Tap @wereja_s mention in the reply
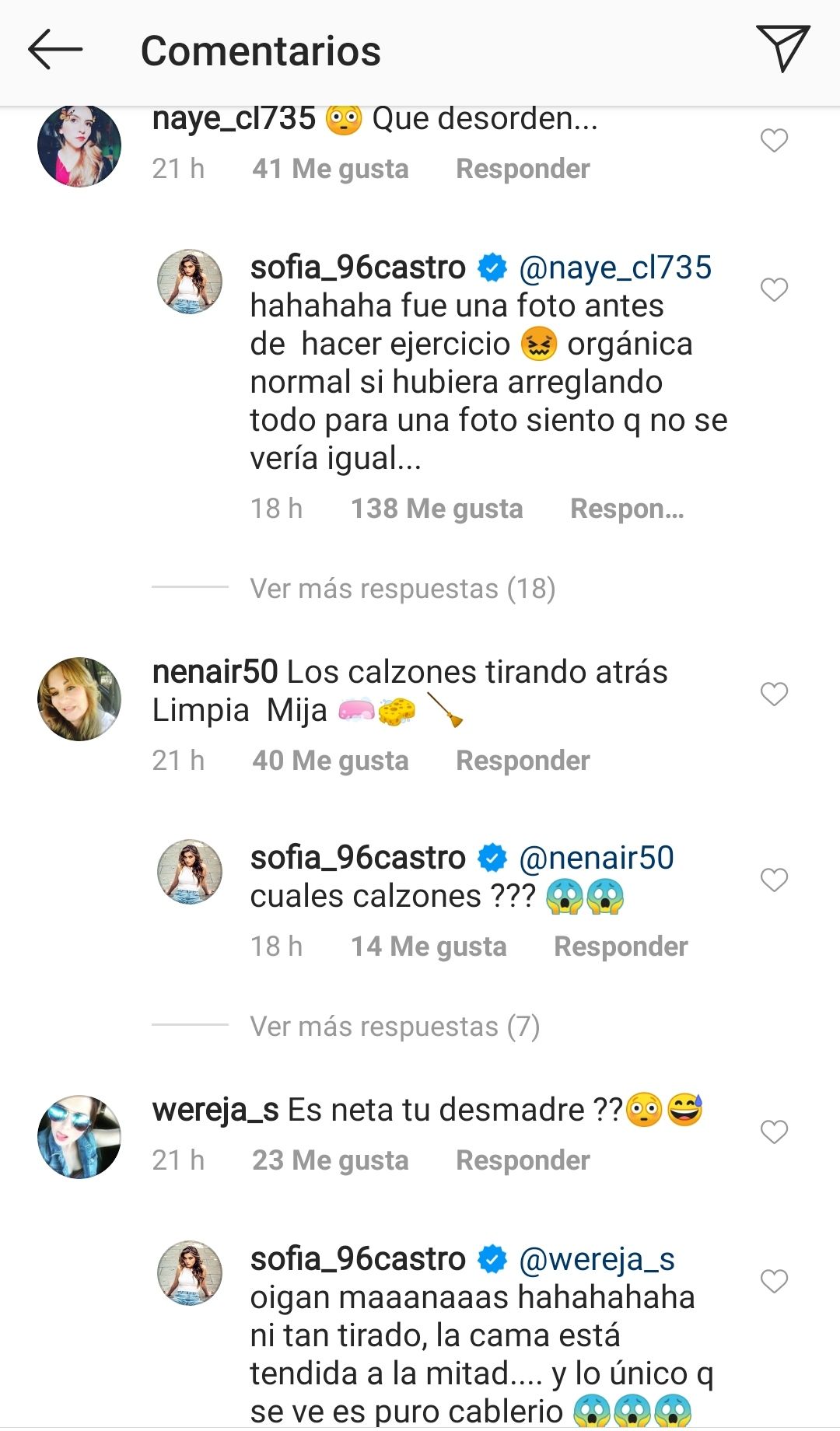 coord(596,1259)
